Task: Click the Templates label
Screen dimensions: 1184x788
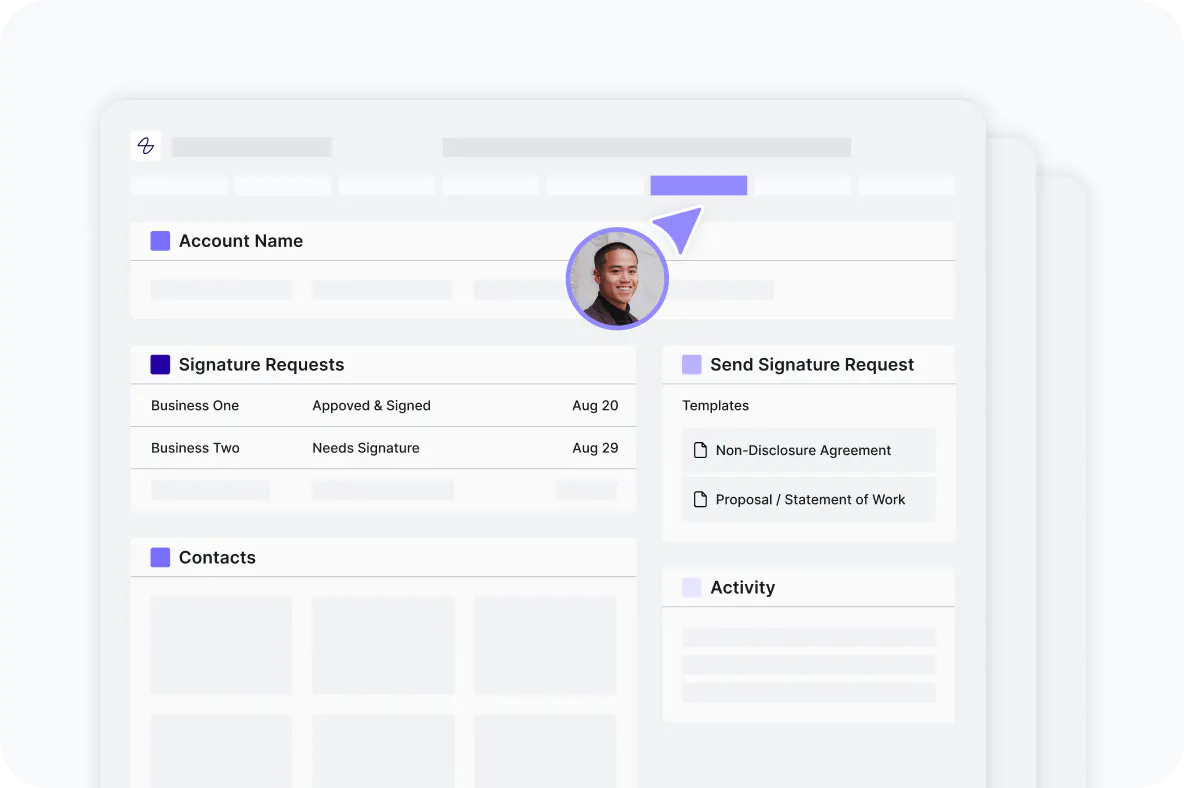Action: click(715, 405)
